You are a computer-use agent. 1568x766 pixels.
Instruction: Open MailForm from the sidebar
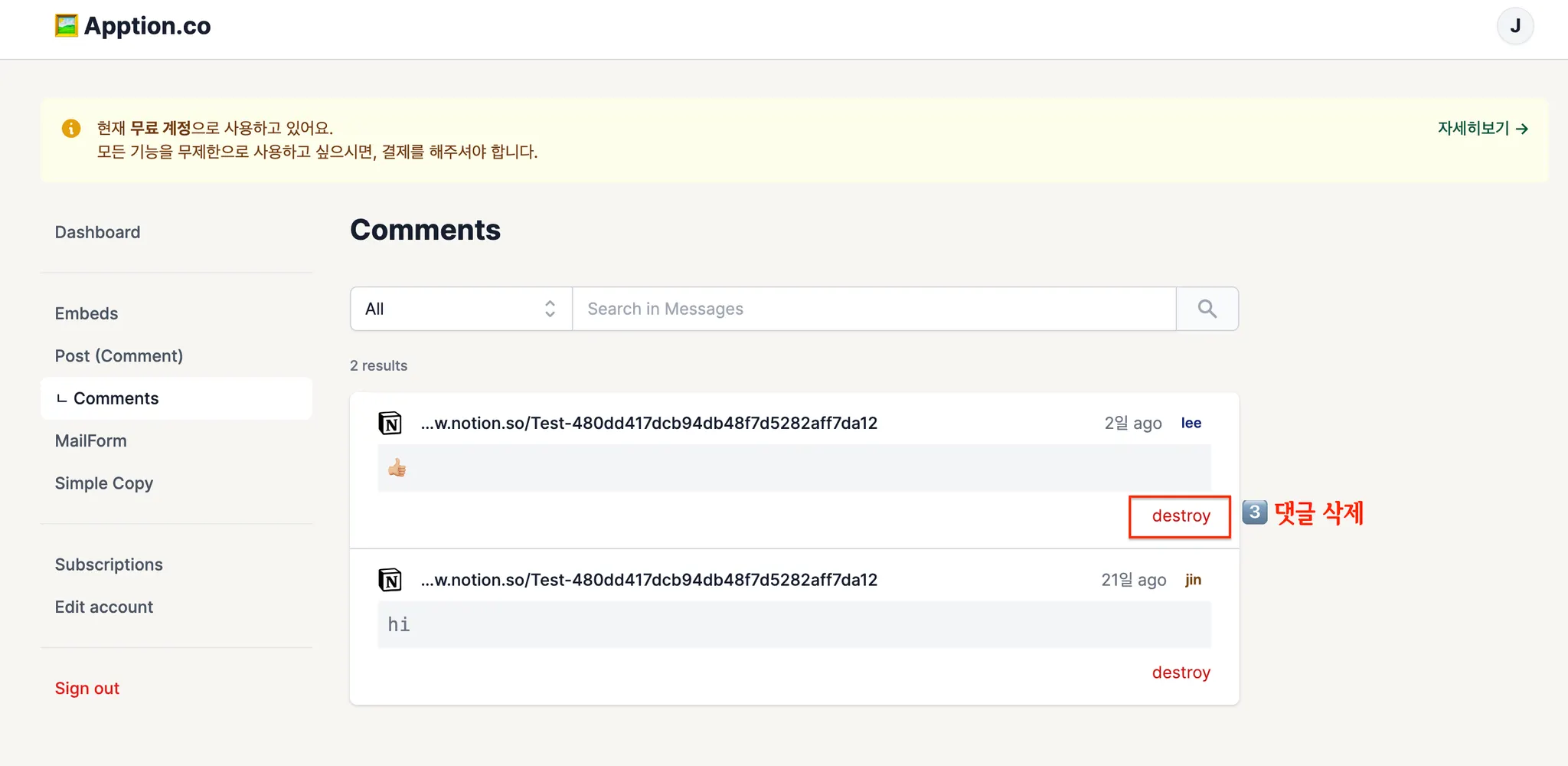(x=90, y=441)
